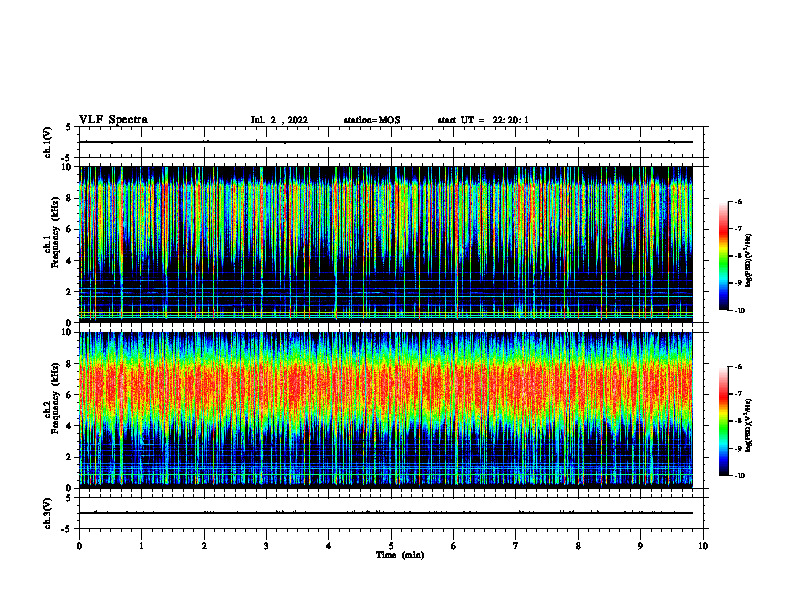Click the "VLF Spectra" plot title
Image resolution: width=792 pixels, height=612 pixels.
113,120
